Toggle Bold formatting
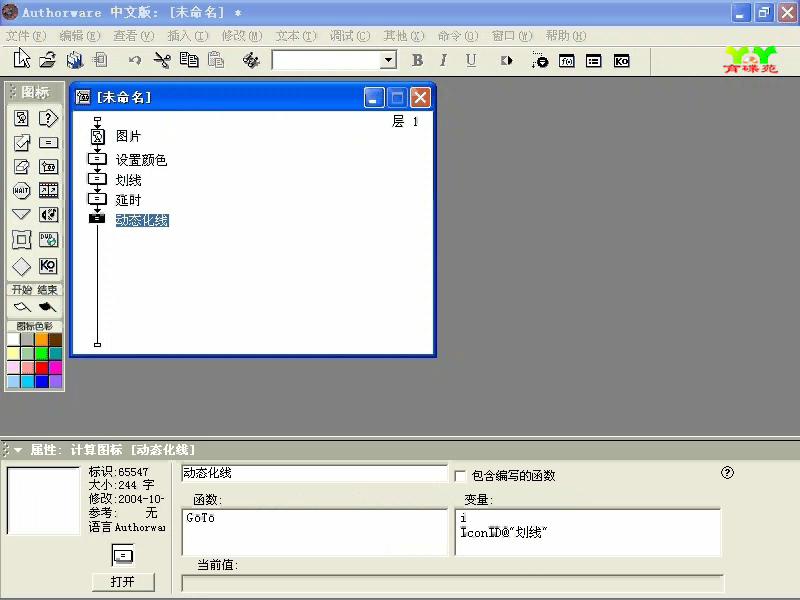 (417, 60)
